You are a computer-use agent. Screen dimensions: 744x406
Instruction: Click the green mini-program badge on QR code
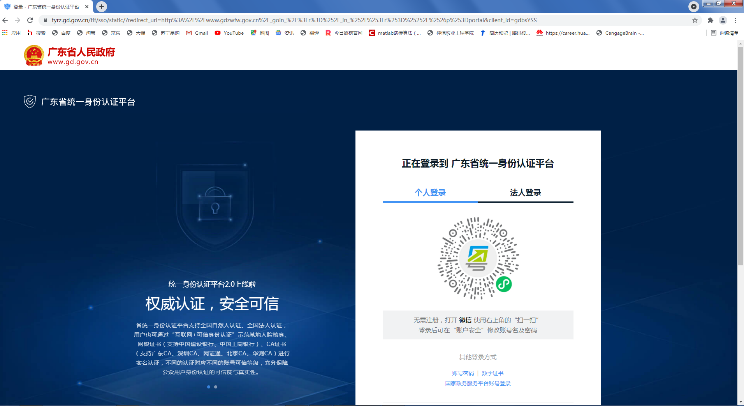click(x=504, y=284)
